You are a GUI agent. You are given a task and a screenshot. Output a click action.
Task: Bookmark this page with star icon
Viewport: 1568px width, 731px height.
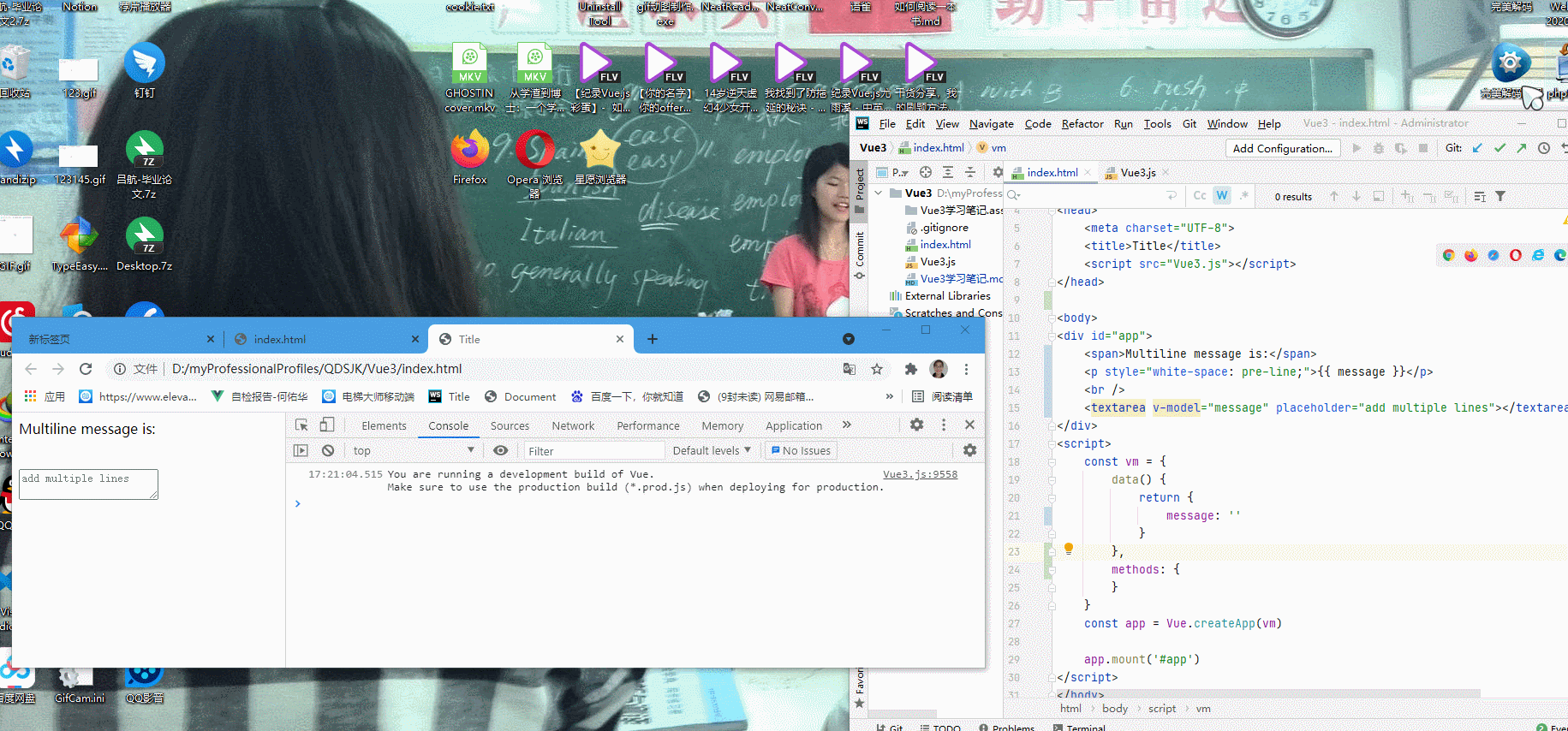point(877,369)
